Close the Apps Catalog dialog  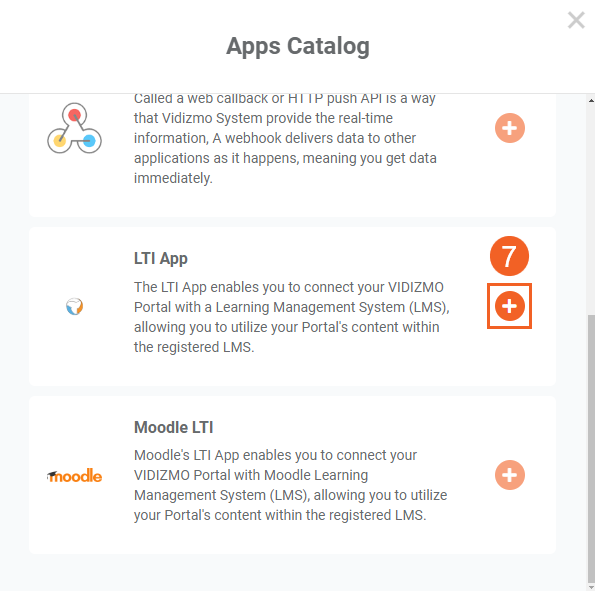pyautogui.click(x=576, y=20)
